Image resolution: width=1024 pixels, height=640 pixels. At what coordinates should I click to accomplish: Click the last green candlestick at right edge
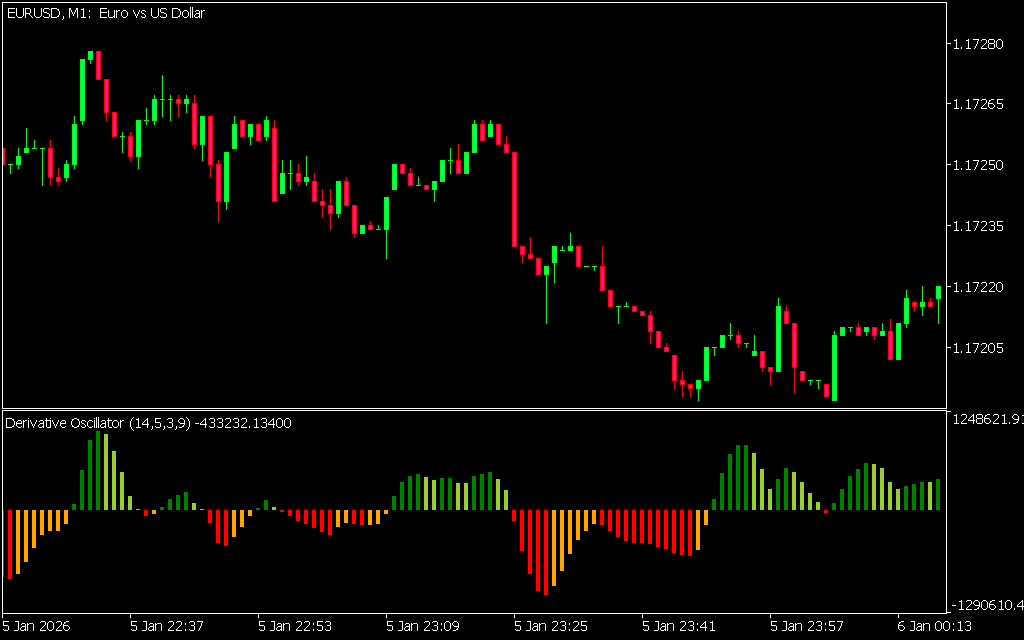pos(938,292)
